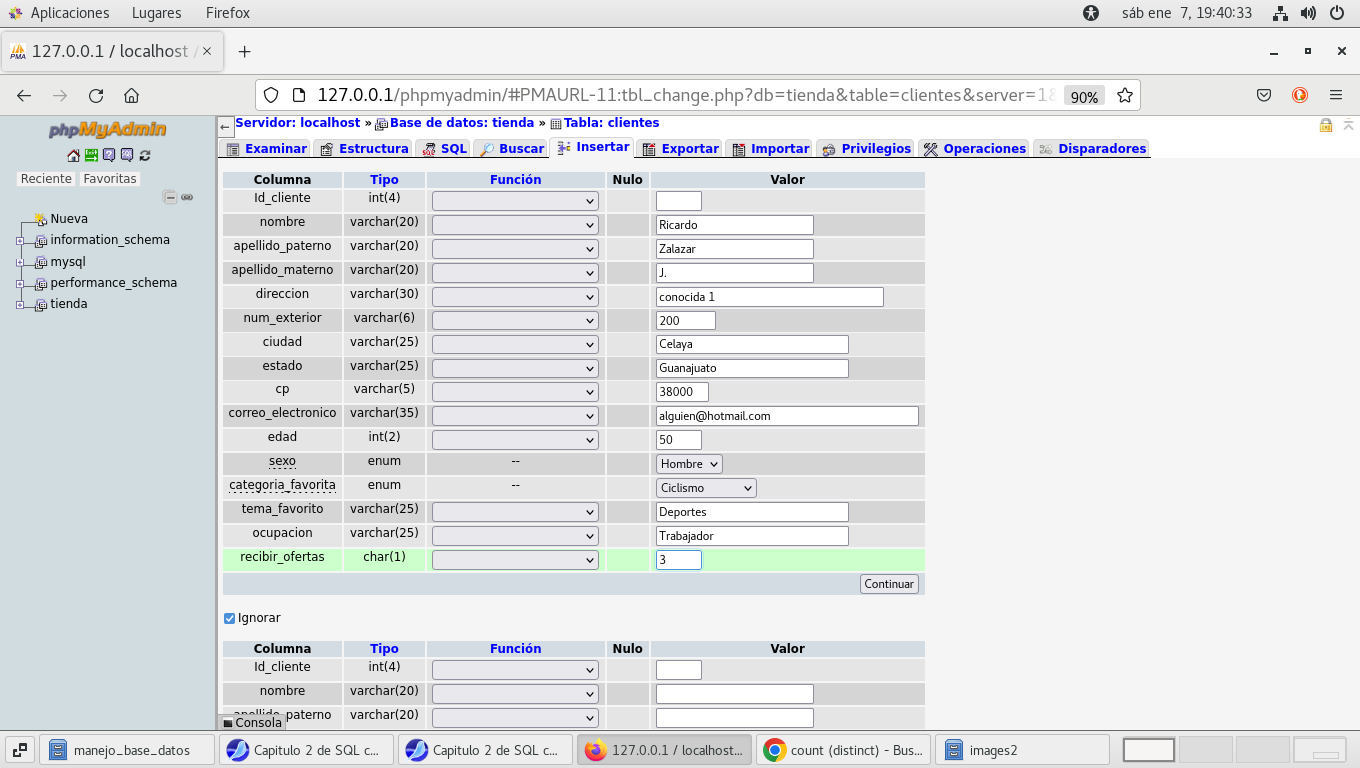Click collapse-all icon in navigation tree
This screenshot has width=1360, height=768.
170,198
